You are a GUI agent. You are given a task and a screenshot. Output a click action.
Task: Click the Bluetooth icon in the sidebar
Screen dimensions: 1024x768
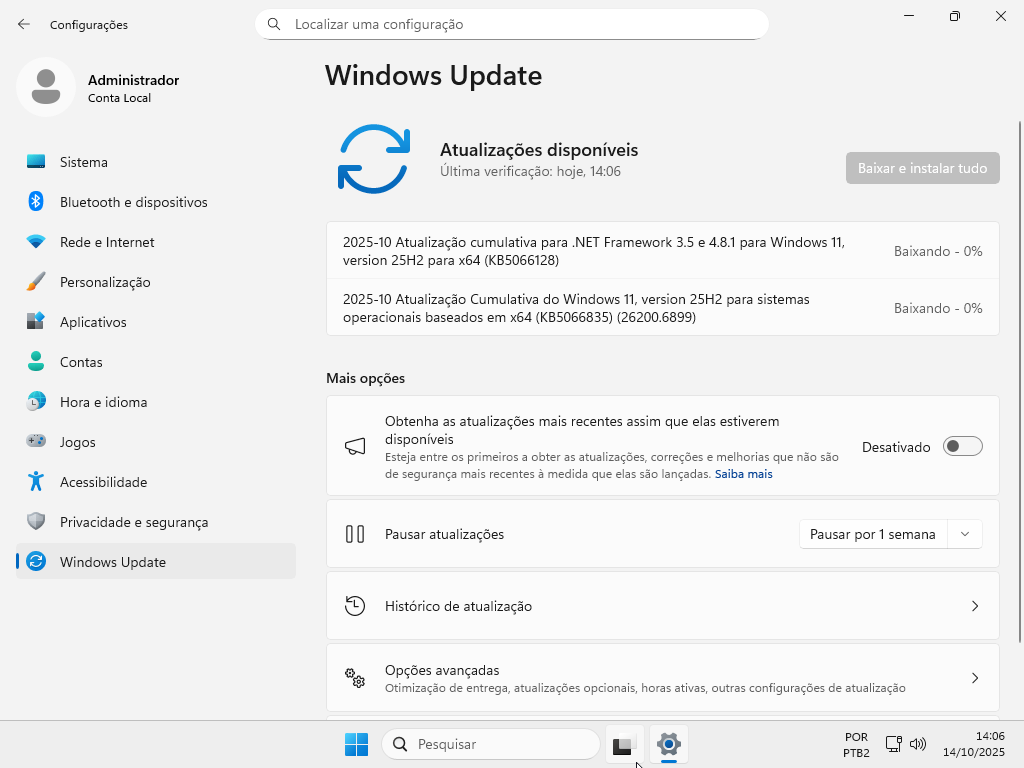[x=36, y=201]
